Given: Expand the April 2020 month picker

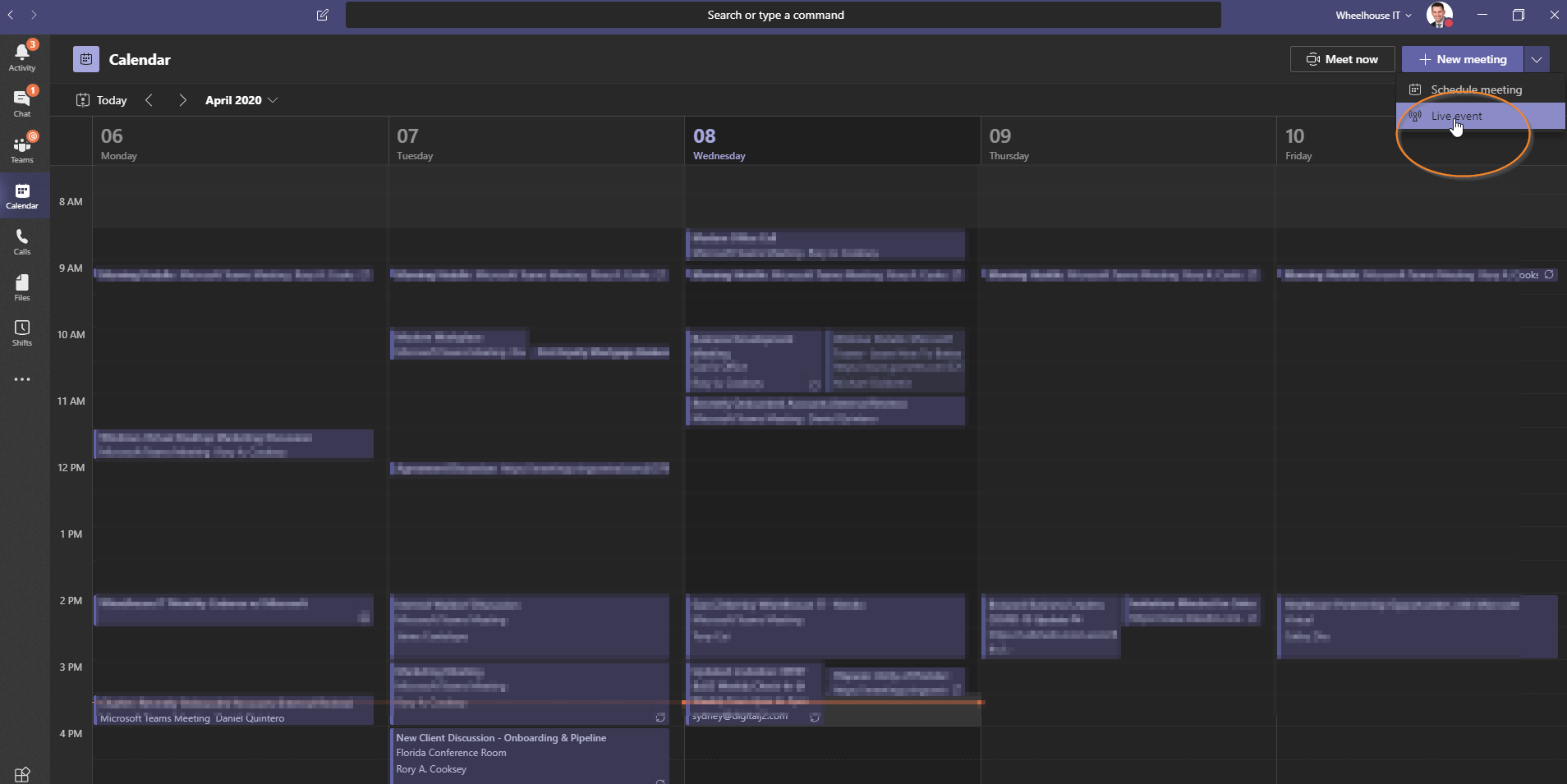Looking at the screenshot, I should tap(241, 100).
